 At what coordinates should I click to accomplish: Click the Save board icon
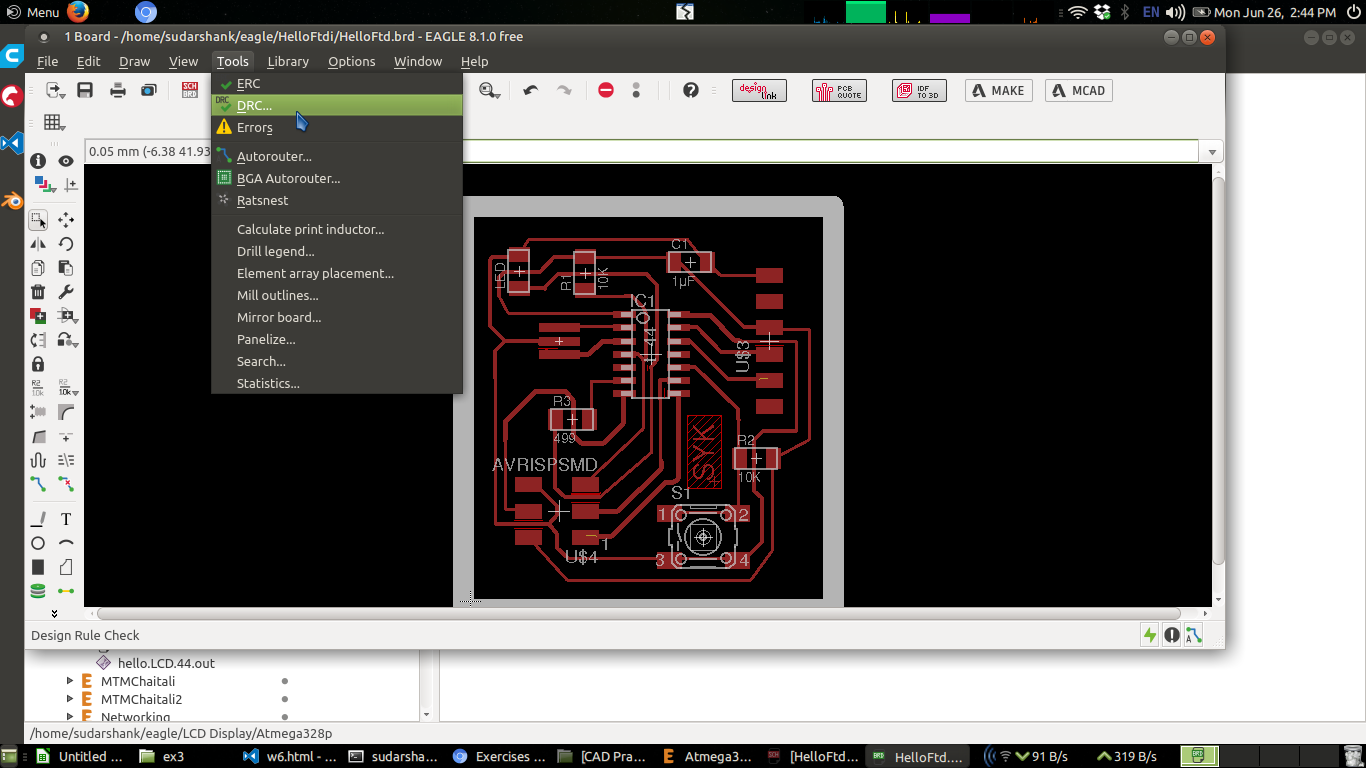pos(85,90)
